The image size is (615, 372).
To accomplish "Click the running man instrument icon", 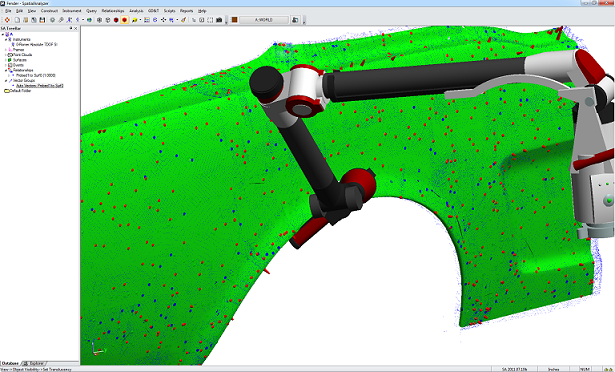I will (x=69, y=20).
